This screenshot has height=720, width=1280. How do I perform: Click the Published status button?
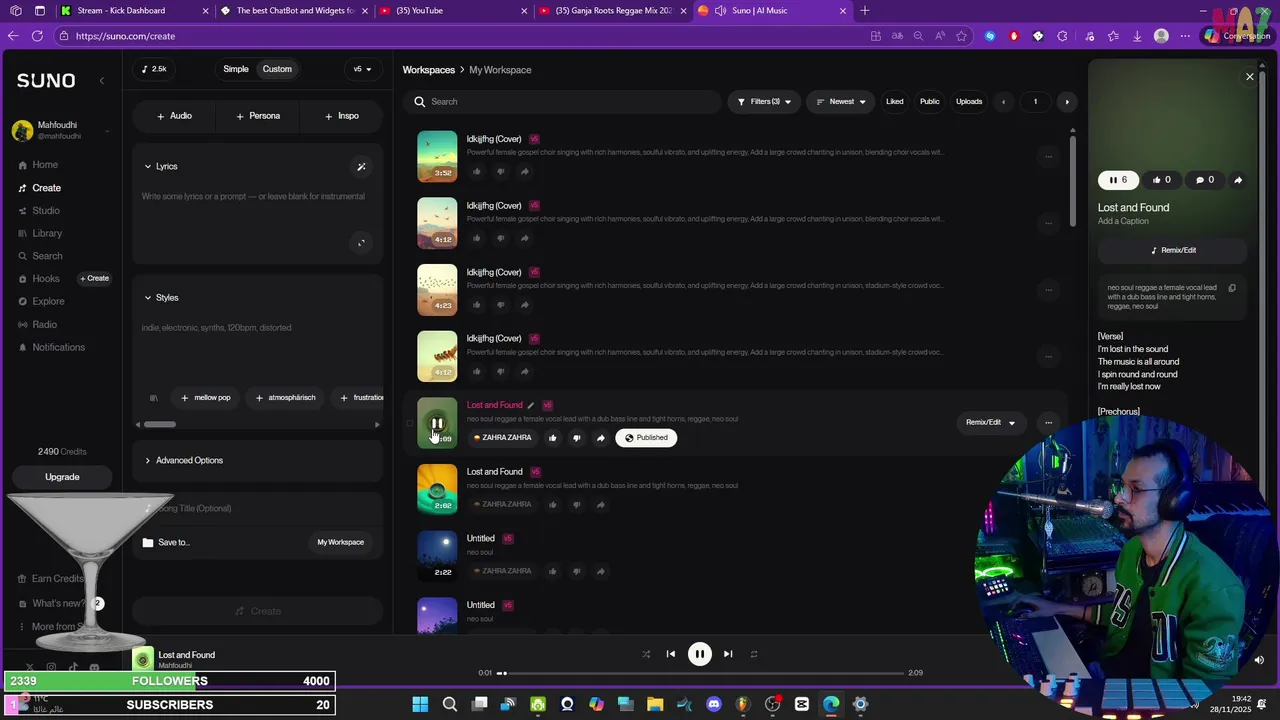(646, 438)
